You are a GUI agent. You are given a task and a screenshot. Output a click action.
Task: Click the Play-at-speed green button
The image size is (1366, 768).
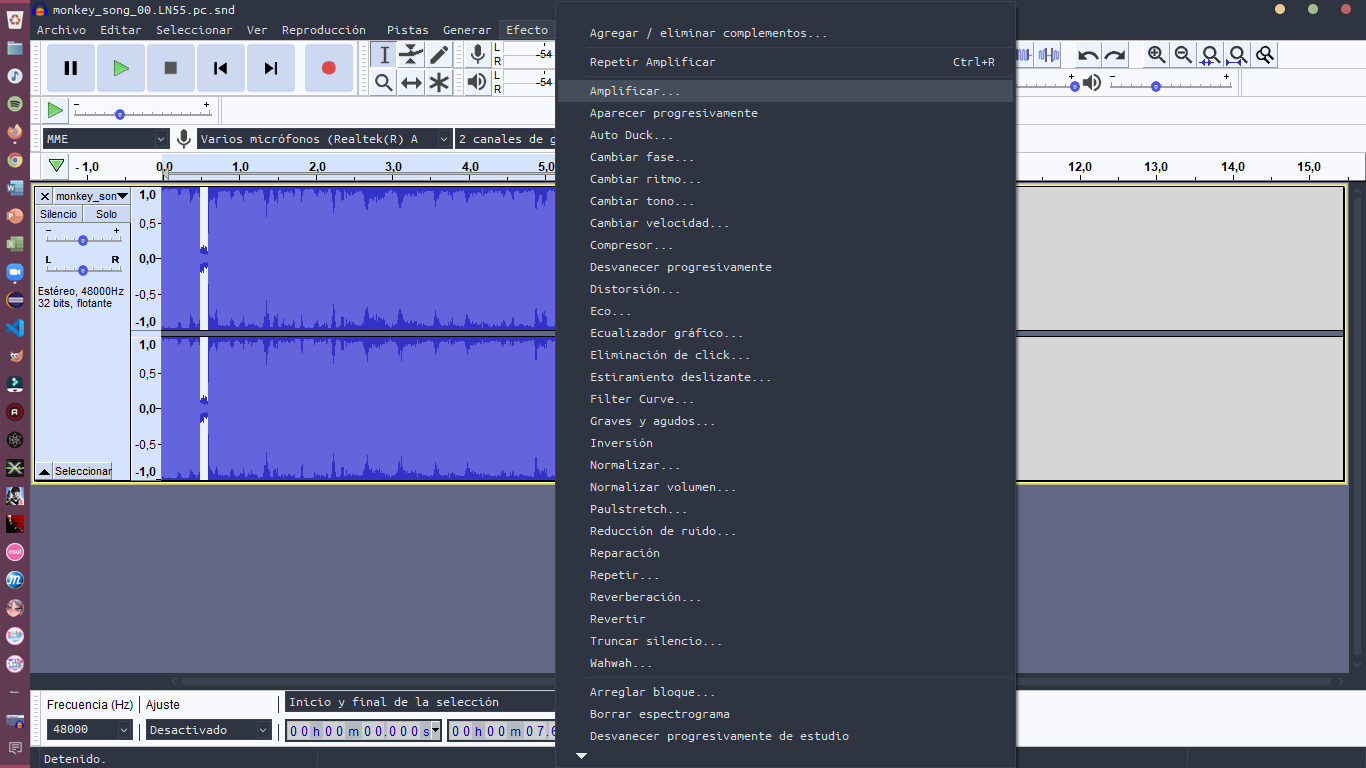coord(55,110)
